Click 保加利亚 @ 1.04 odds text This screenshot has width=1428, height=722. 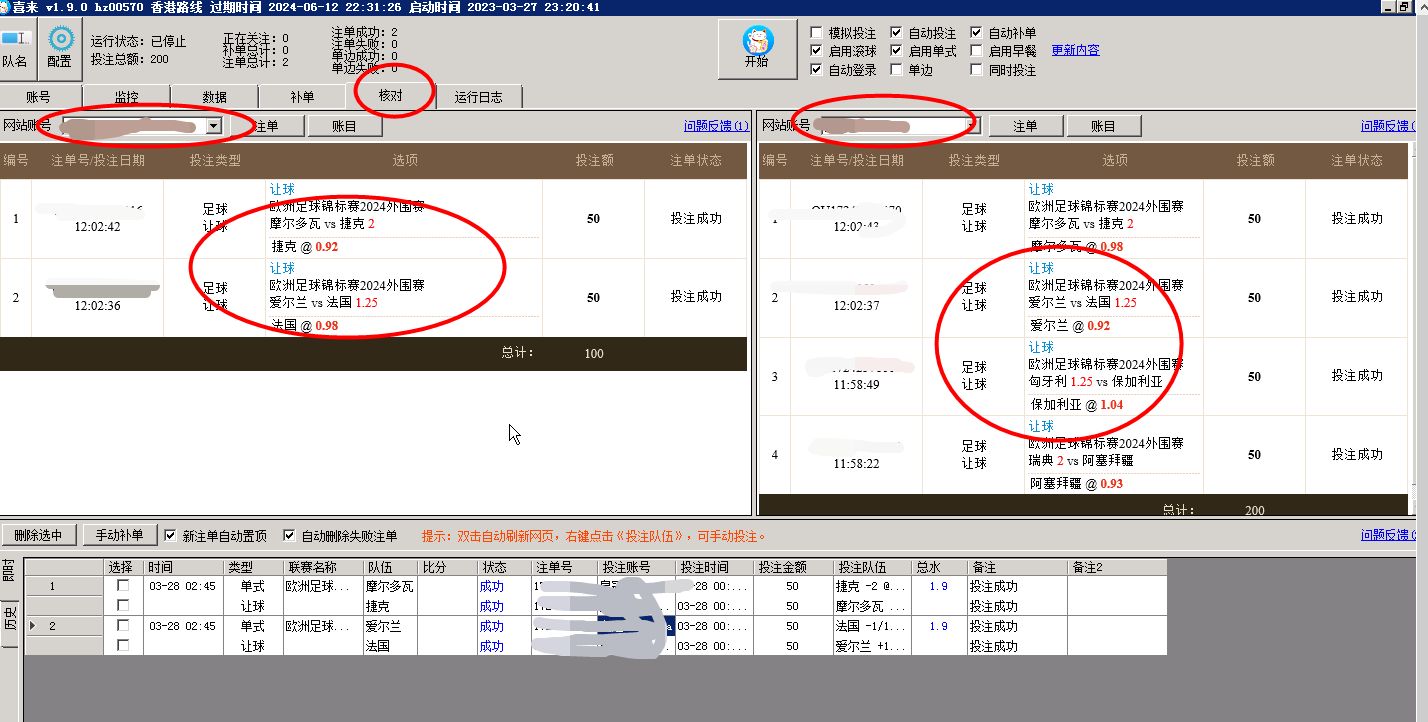(1077, 405)
